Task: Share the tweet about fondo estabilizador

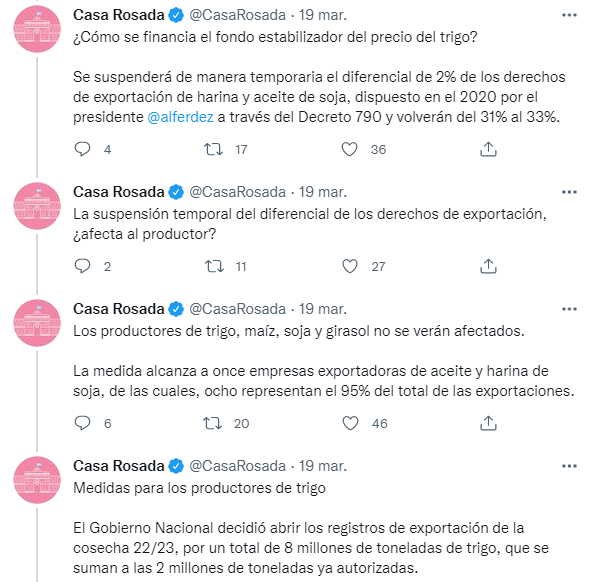Action: click(x=488, y=149)
